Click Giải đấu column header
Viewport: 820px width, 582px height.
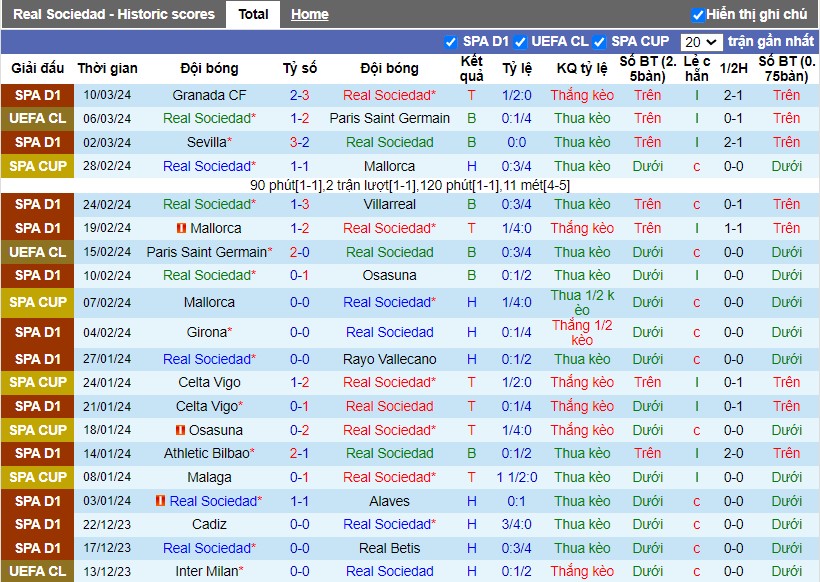coord(38,69)
